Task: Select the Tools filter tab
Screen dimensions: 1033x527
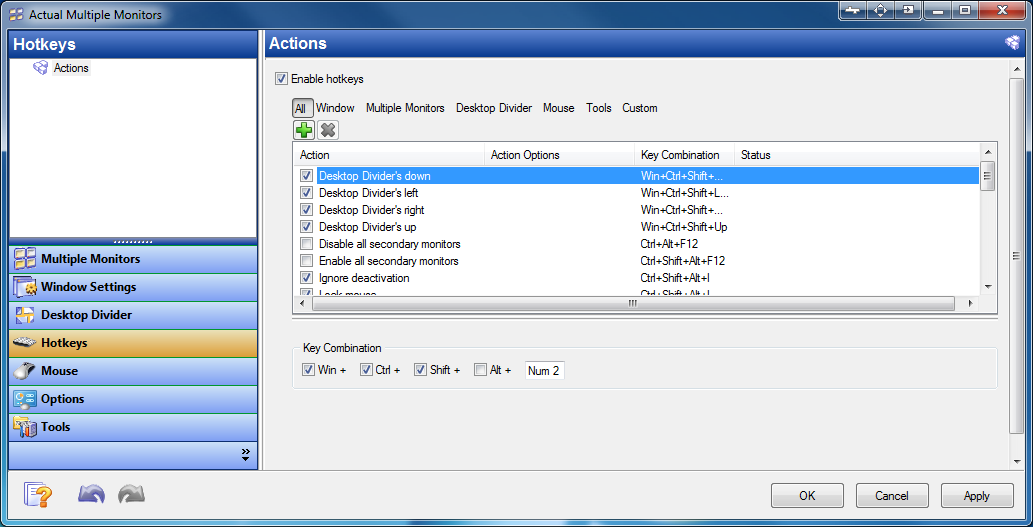Action: [x=599, y=108]
